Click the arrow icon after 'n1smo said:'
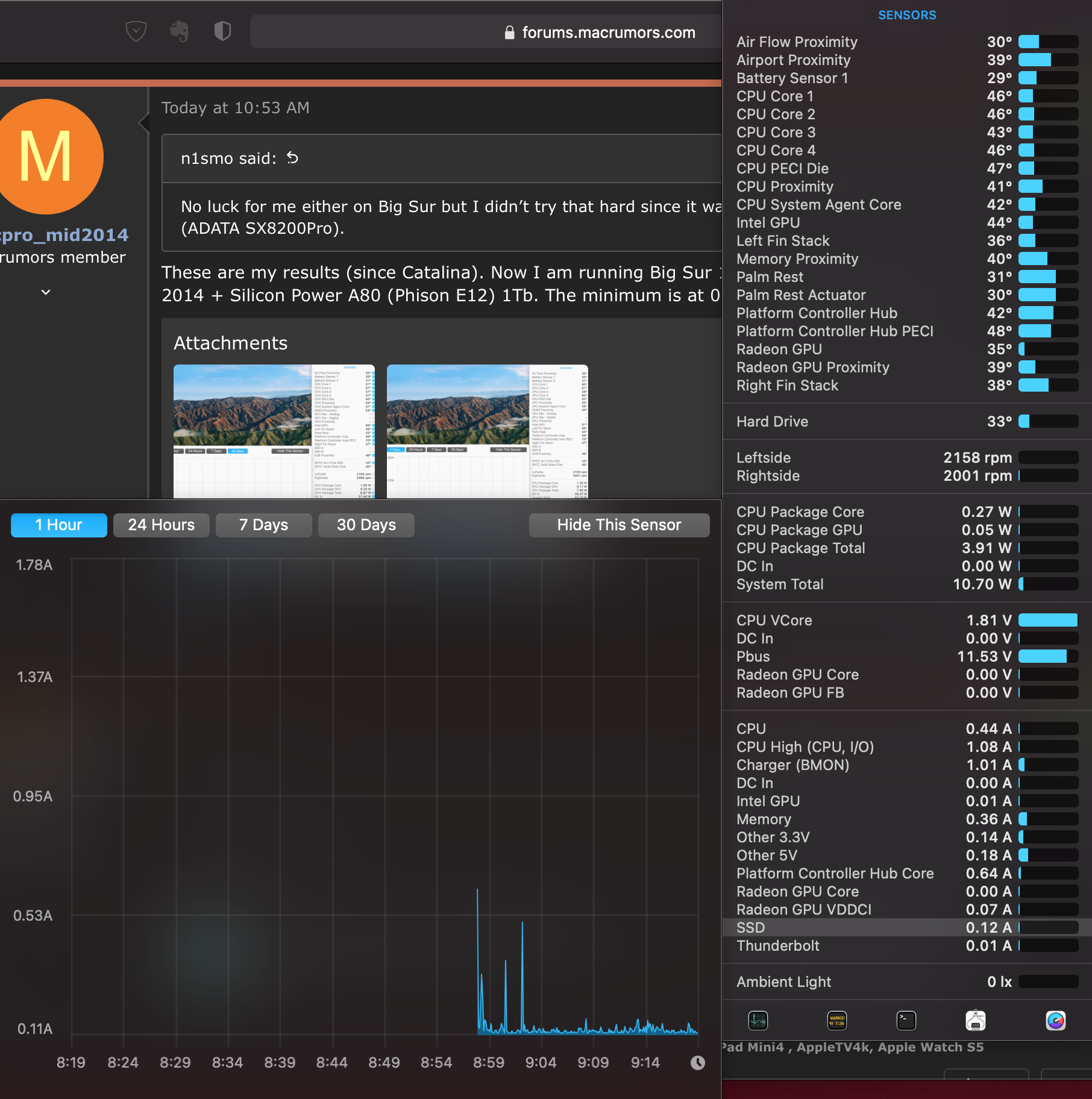The image size is (1092, 1099). (293, 158)
